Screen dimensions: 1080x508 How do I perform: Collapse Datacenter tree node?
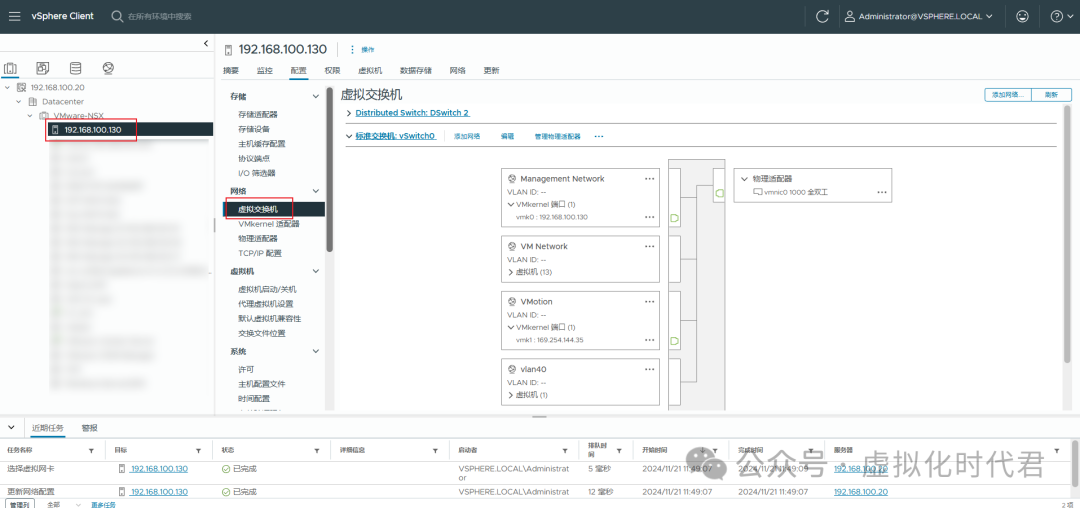click(19, 101)
